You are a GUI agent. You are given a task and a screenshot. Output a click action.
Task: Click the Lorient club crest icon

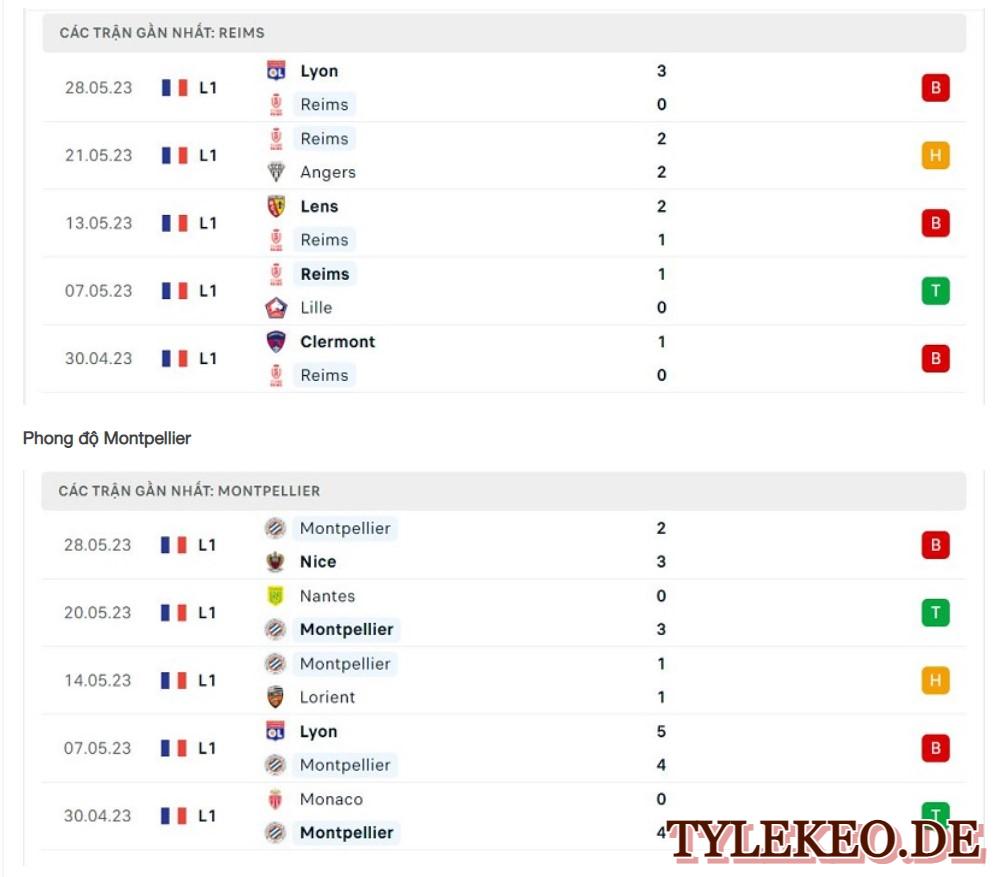275,697
